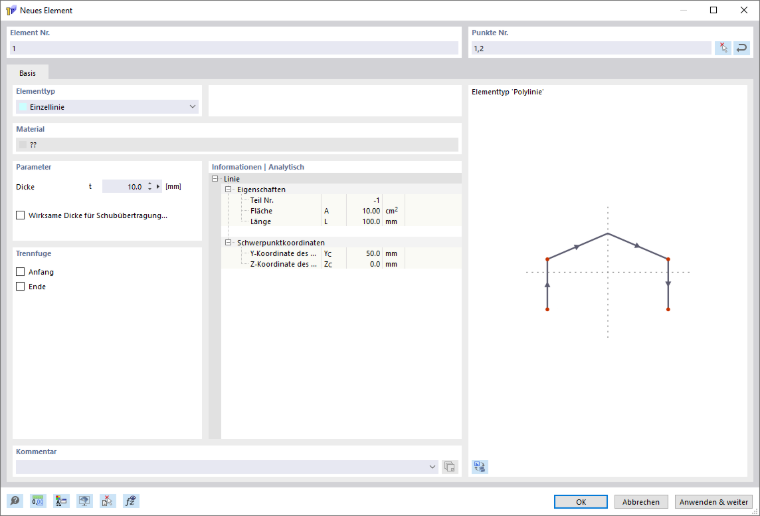Open units and decimal places settings
760x516 pixels.
(38, 501)
